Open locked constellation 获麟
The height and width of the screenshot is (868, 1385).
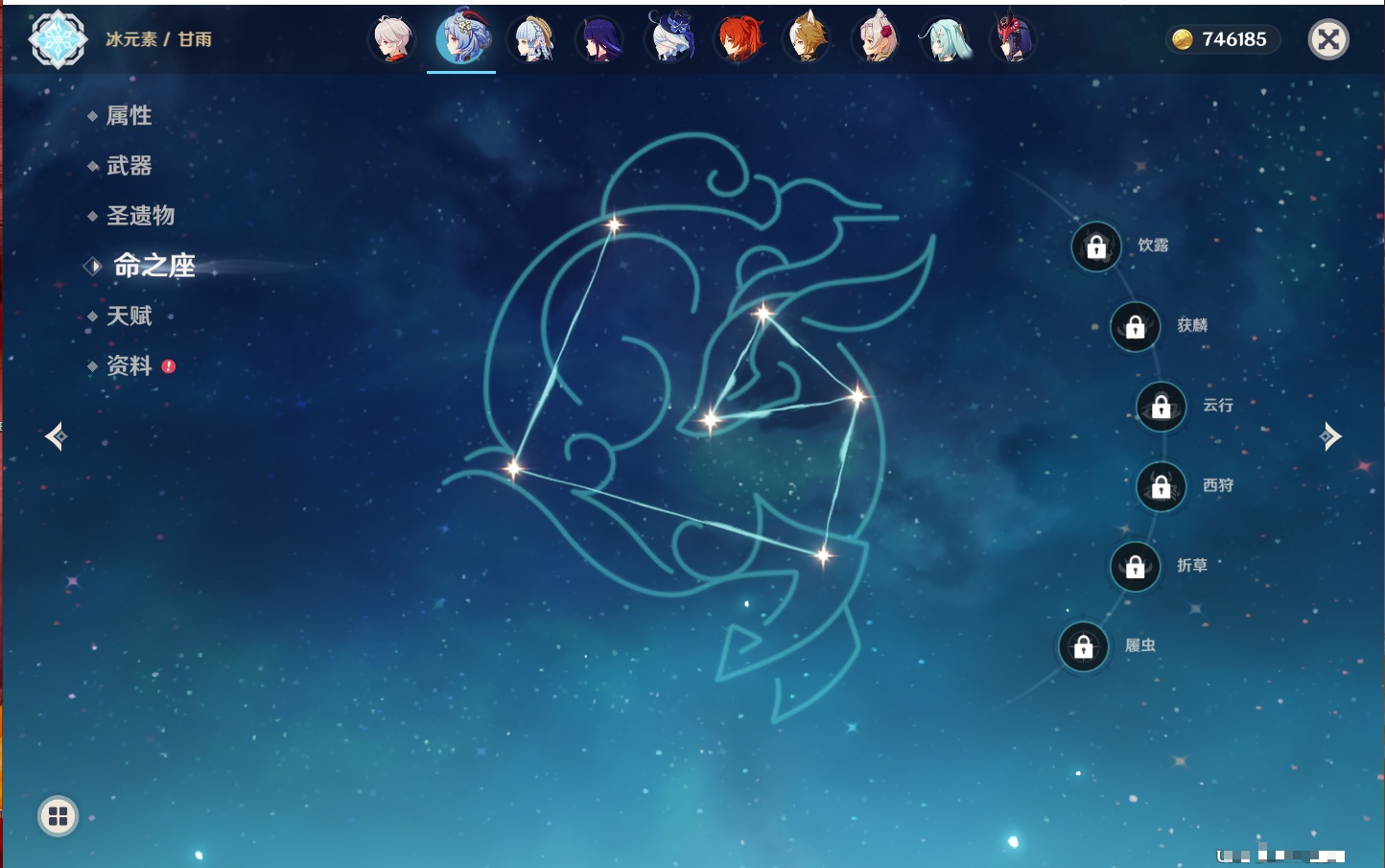1136,327
